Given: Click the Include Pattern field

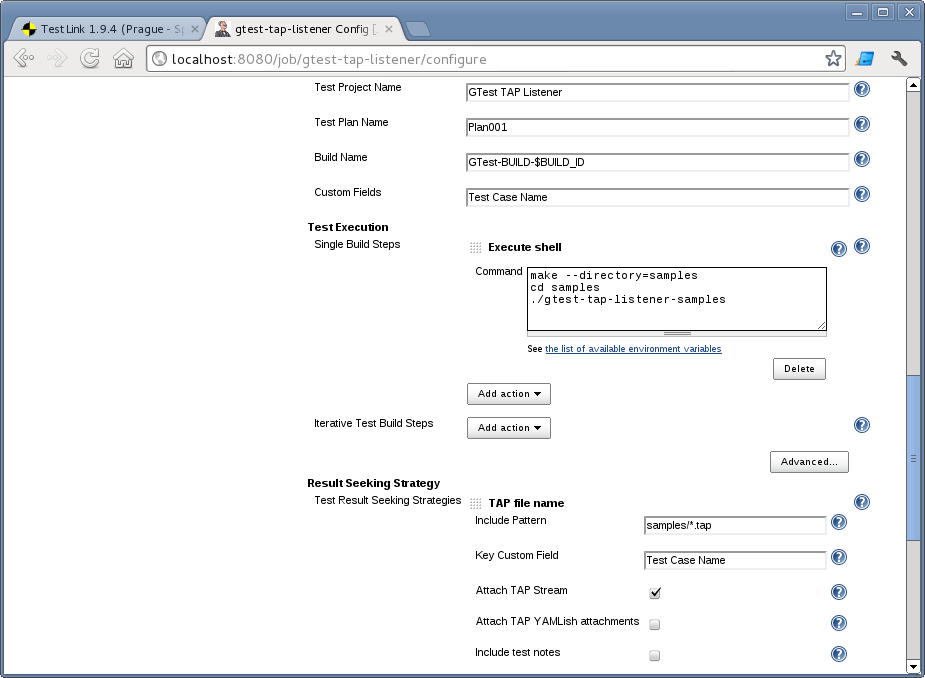Looking at the screenshot, I should pyautogui.click(x=735, y=525).
